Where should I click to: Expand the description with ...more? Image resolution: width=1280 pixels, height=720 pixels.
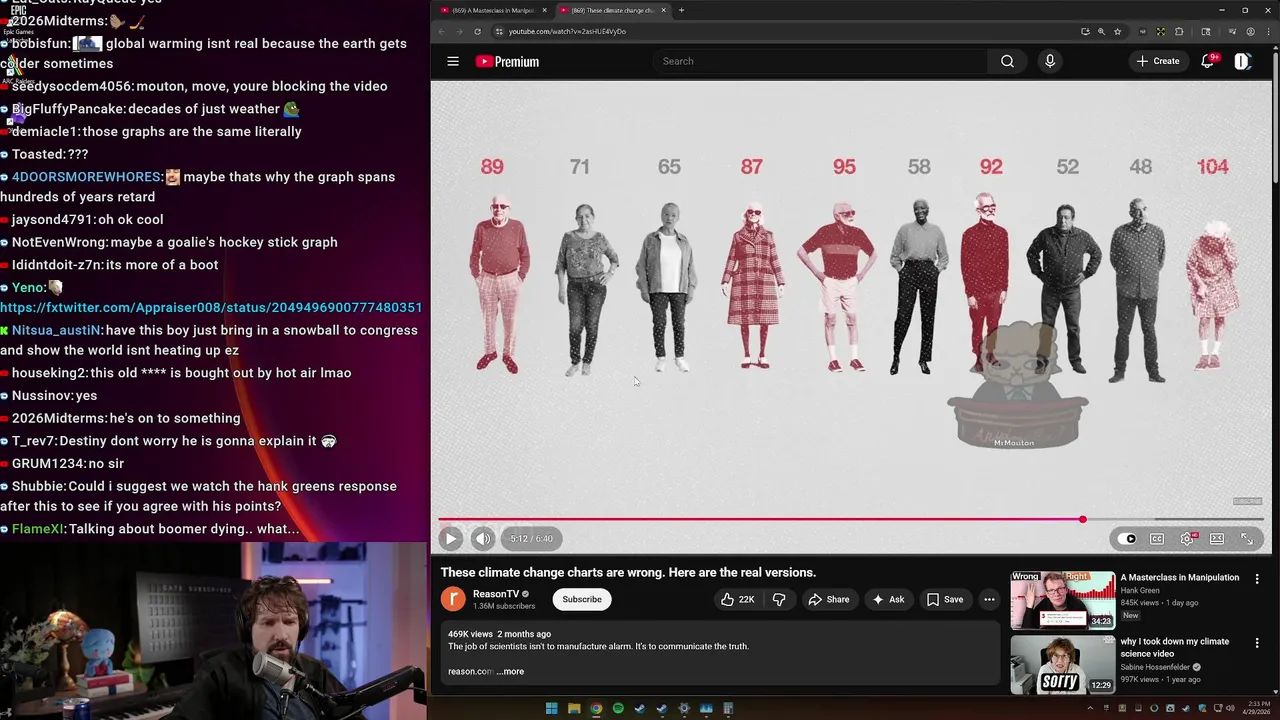pyautogui.click(x=510, y=671)
